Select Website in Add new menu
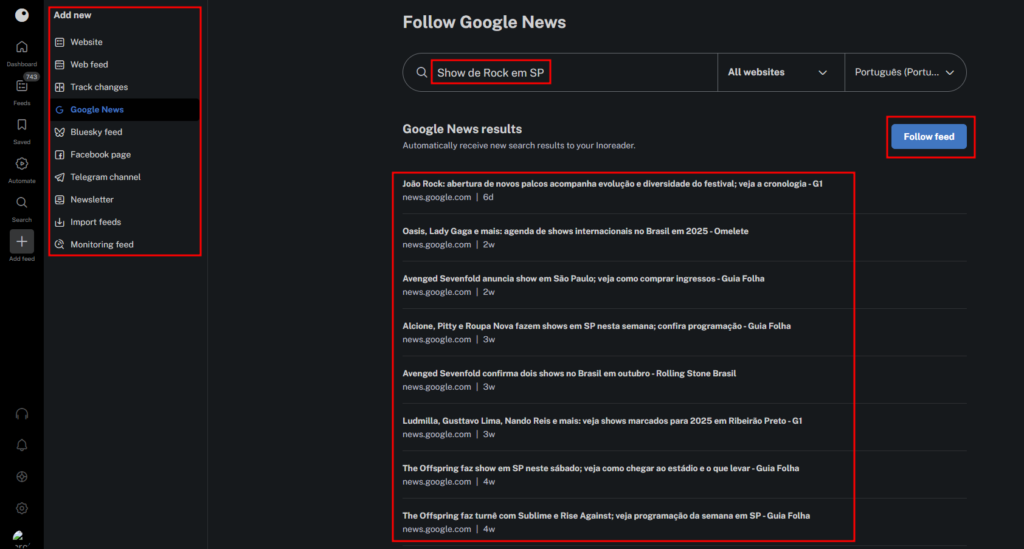1024x549 pixels. [125, 42]
